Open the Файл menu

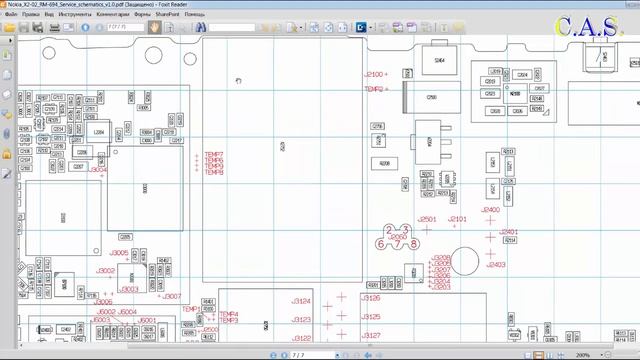11,14
